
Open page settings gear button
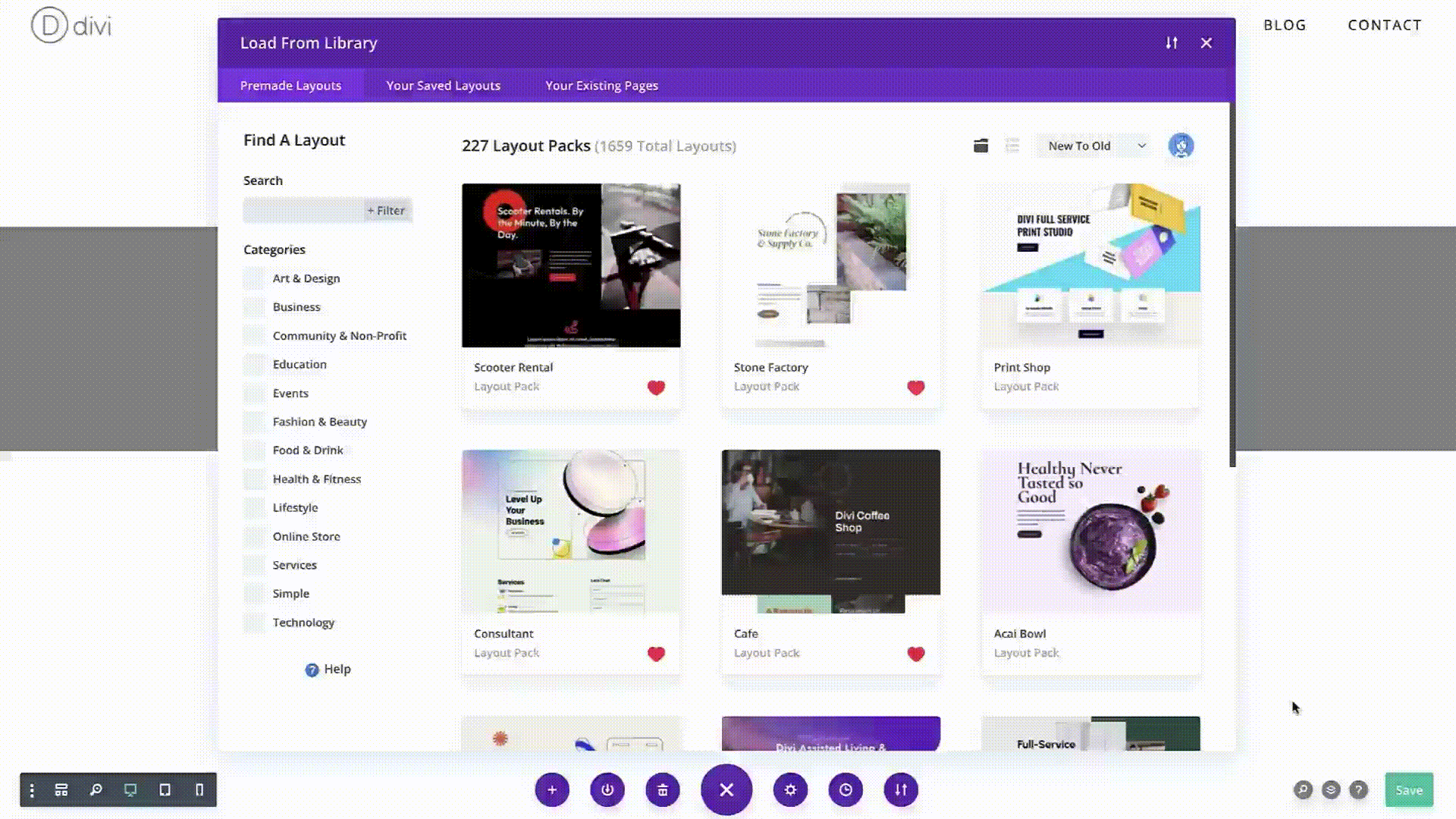click(x=790, y=790)
